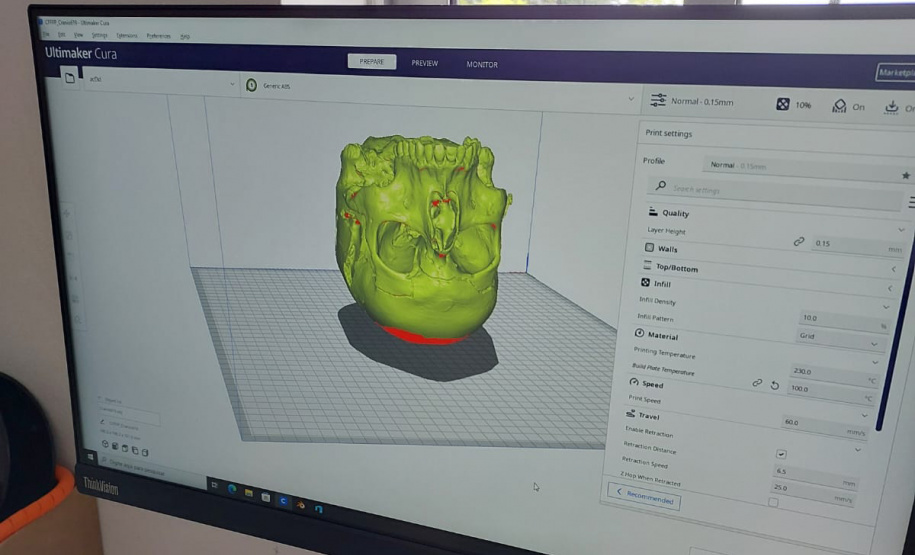Open the File menu
915x555 pixels.
click(x=46, y=34)
